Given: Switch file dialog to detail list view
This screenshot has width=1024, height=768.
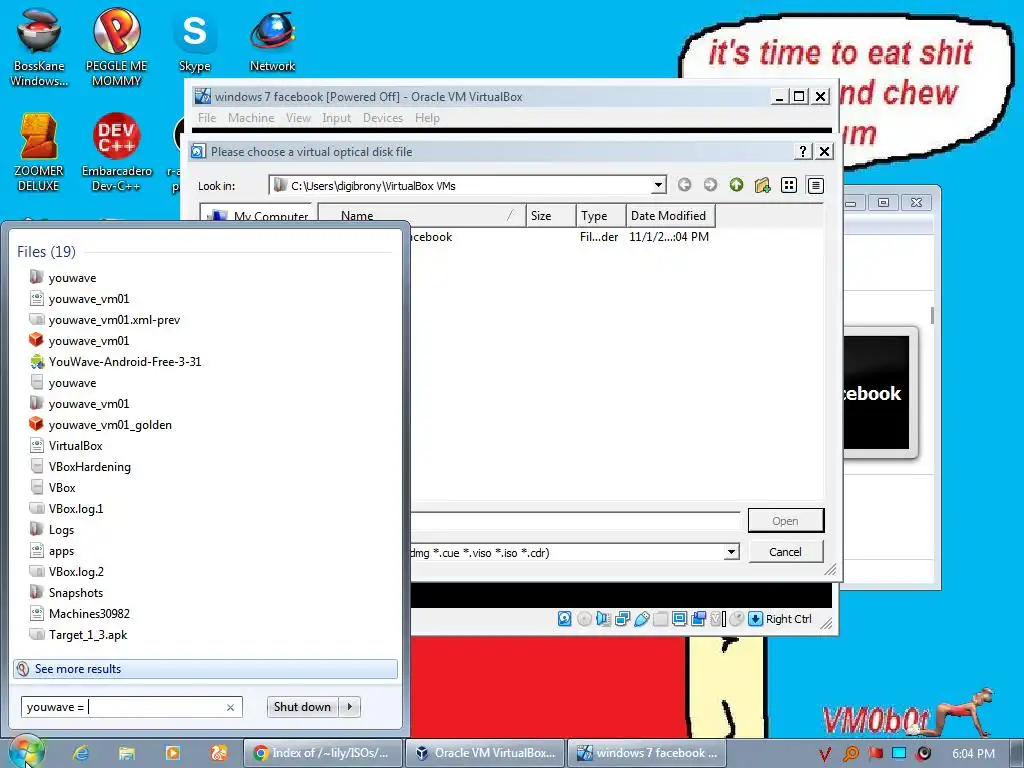Looking at the screenshot, I should (815, 185).
